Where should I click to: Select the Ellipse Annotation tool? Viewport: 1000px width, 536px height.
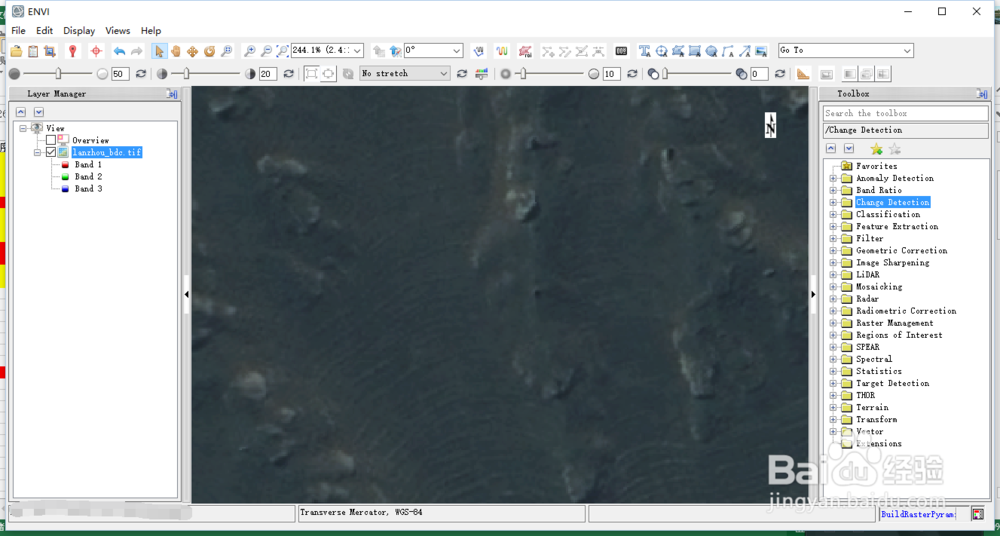point(711,50)
